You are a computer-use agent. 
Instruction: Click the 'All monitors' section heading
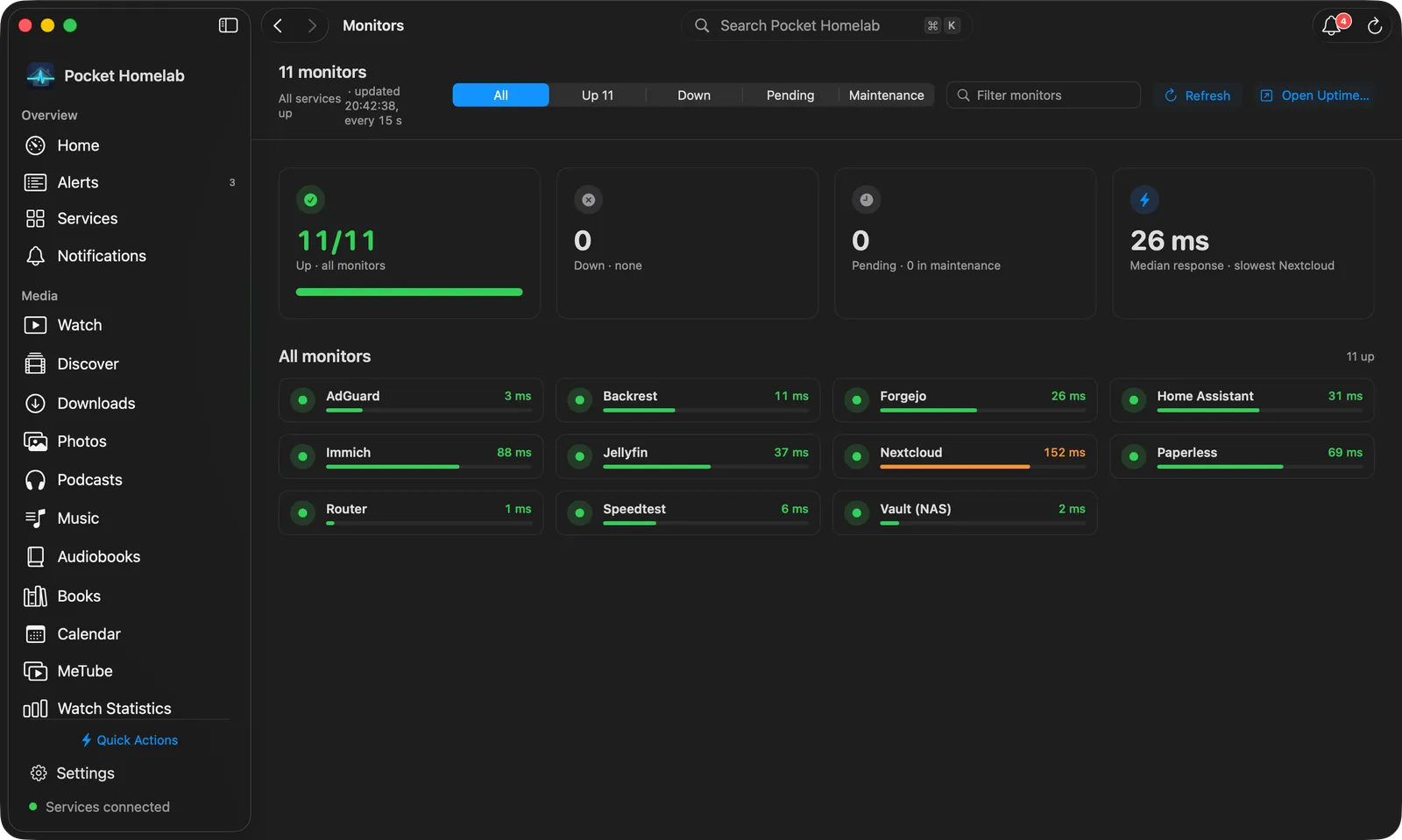pyautogui.click(x=324, y=356)
